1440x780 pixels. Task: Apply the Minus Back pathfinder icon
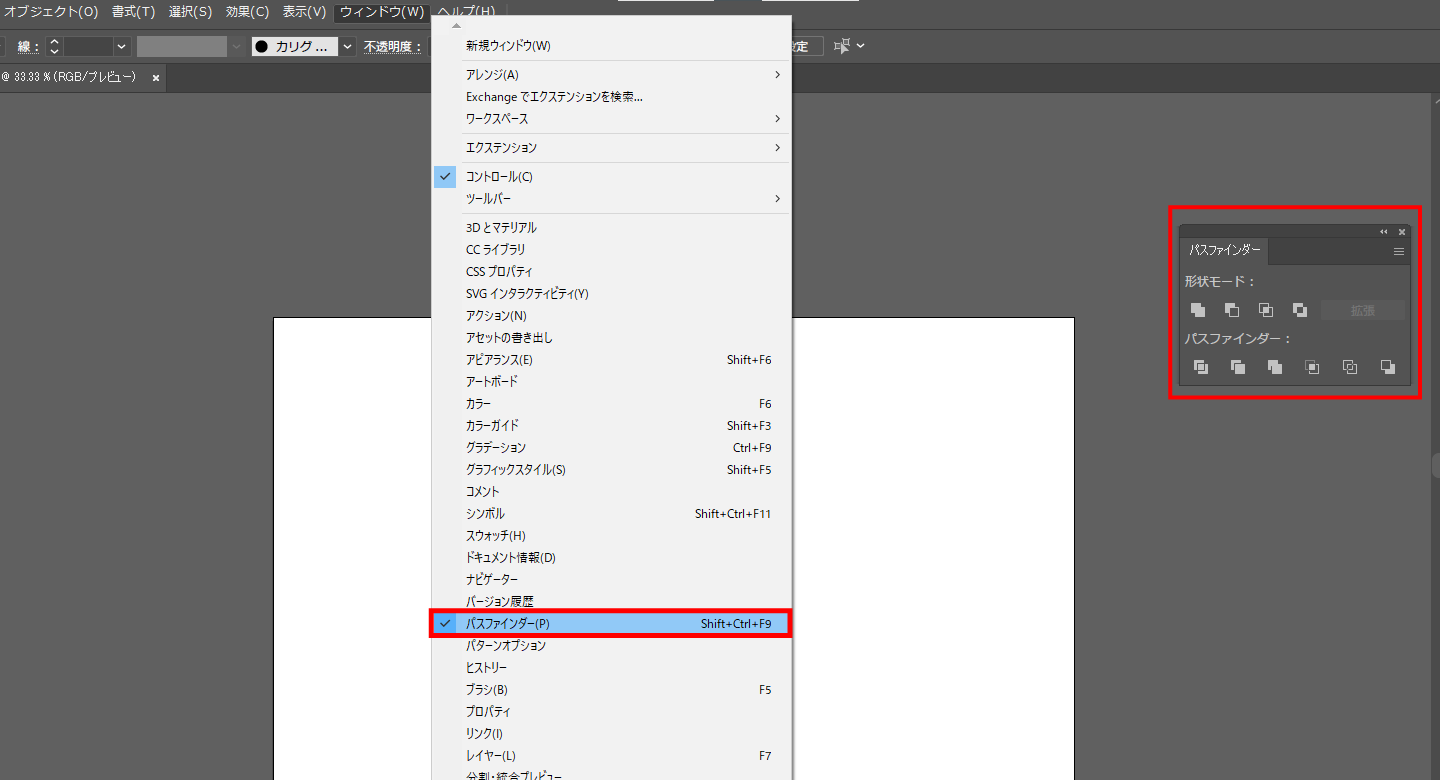[1388, 367]
